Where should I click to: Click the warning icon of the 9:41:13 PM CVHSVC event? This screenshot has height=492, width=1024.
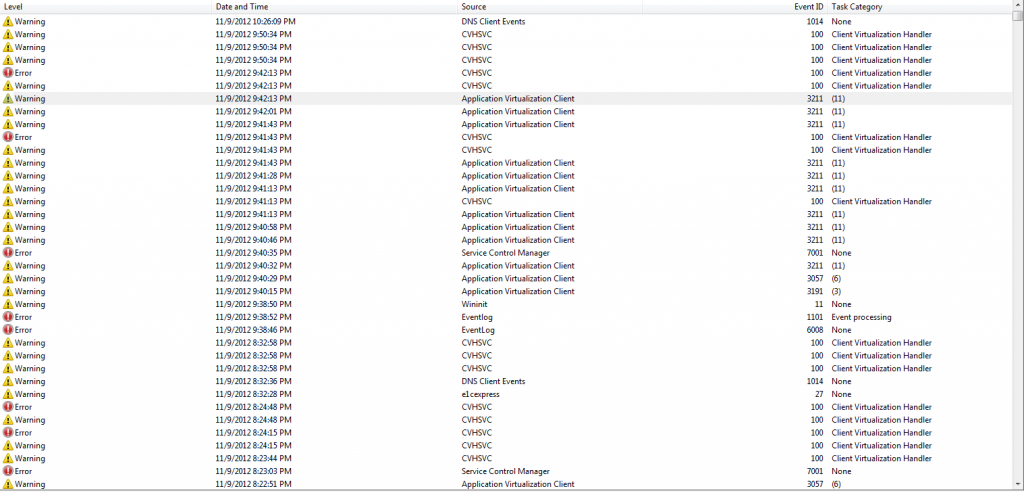pos(8,201)
